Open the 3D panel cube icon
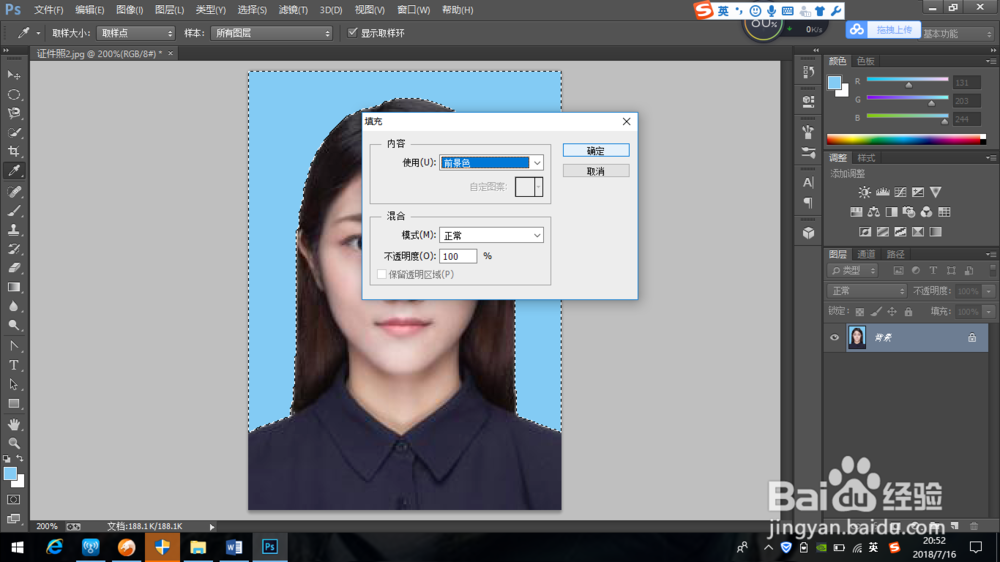Screen dimensions: 1000x562 pyautogui.click(x=808, y=233)
